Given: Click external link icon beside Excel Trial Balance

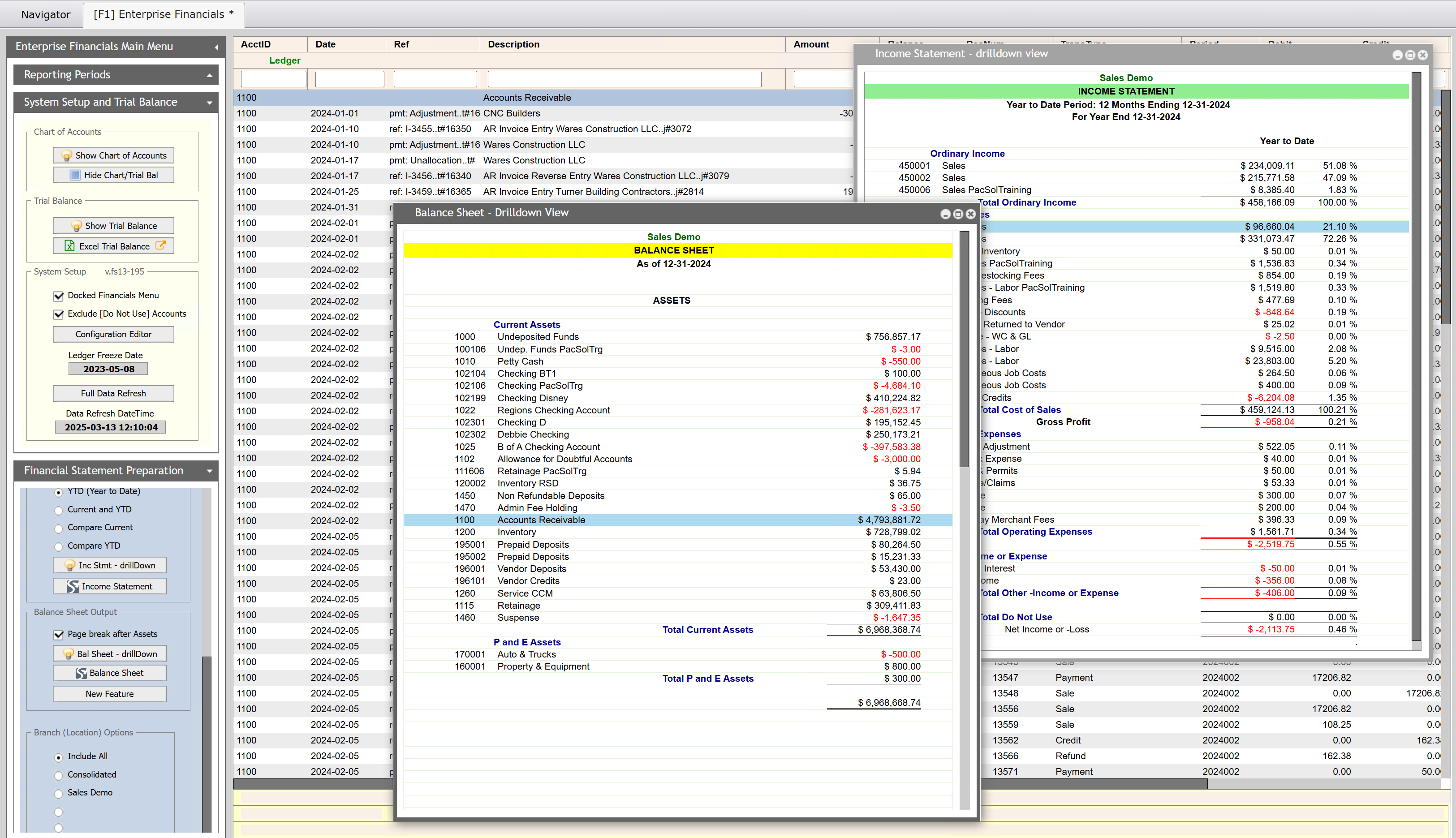Looking at the screenshot, I should pyautogui.click(x=160, y=246).
